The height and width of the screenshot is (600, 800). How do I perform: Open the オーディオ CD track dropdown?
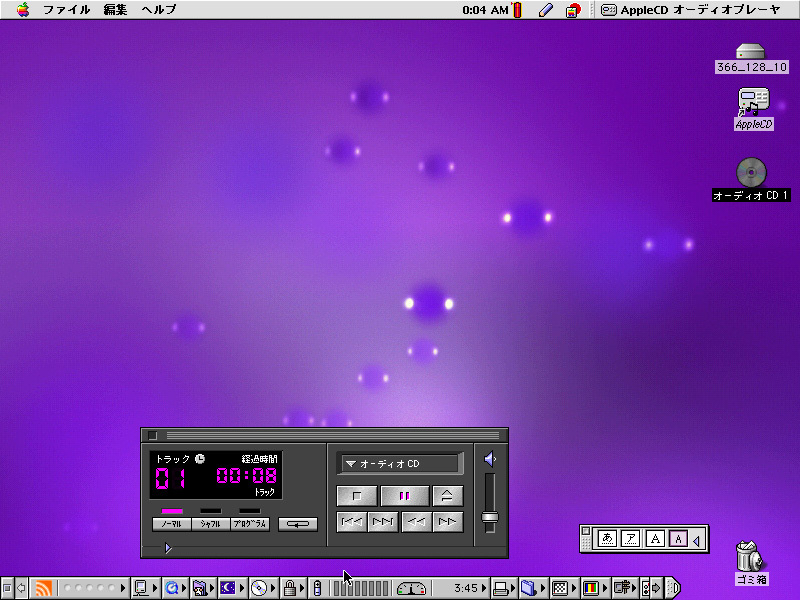pyautogui.click(x=400, y=464)
